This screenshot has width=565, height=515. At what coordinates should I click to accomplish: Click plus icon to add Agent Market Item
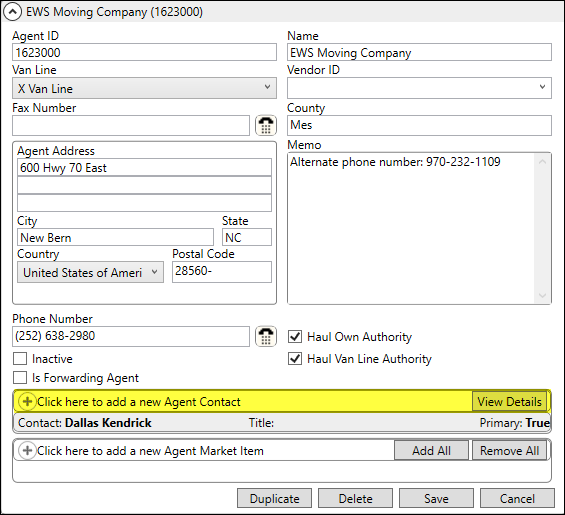coord(27,450)
